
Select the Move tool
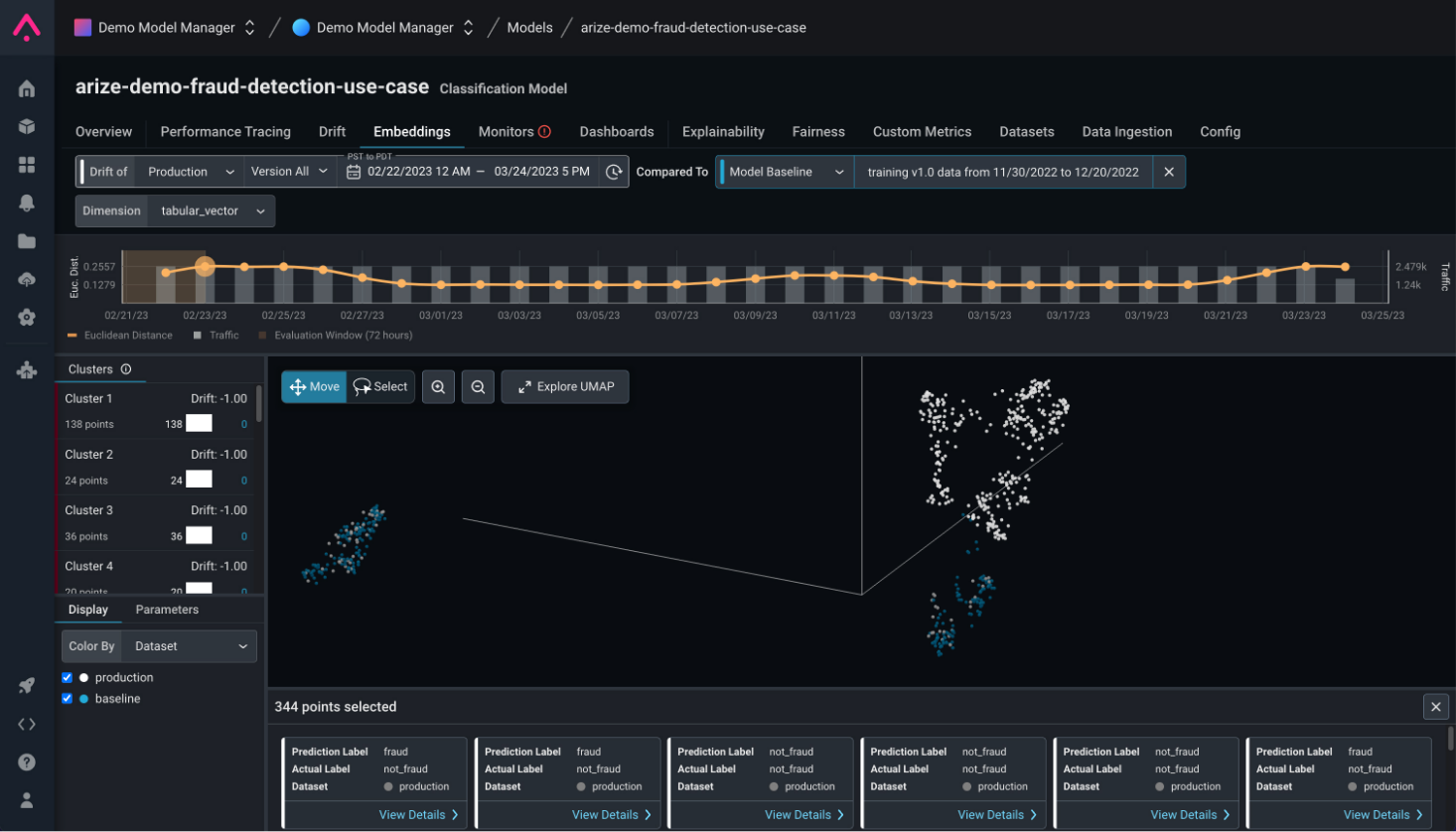pos(314,387)
